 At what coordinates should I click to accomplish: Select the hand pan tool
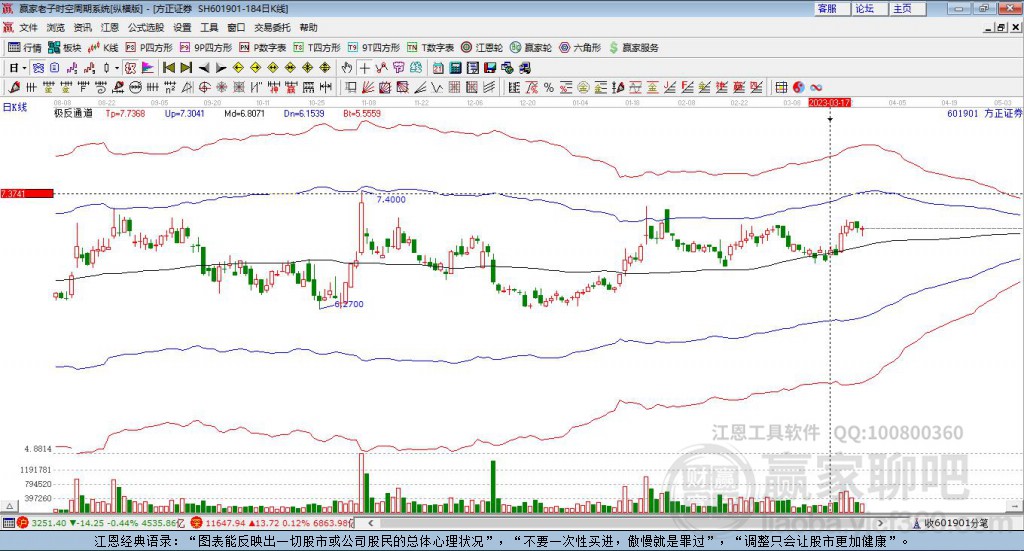click(x=347, y=68)
